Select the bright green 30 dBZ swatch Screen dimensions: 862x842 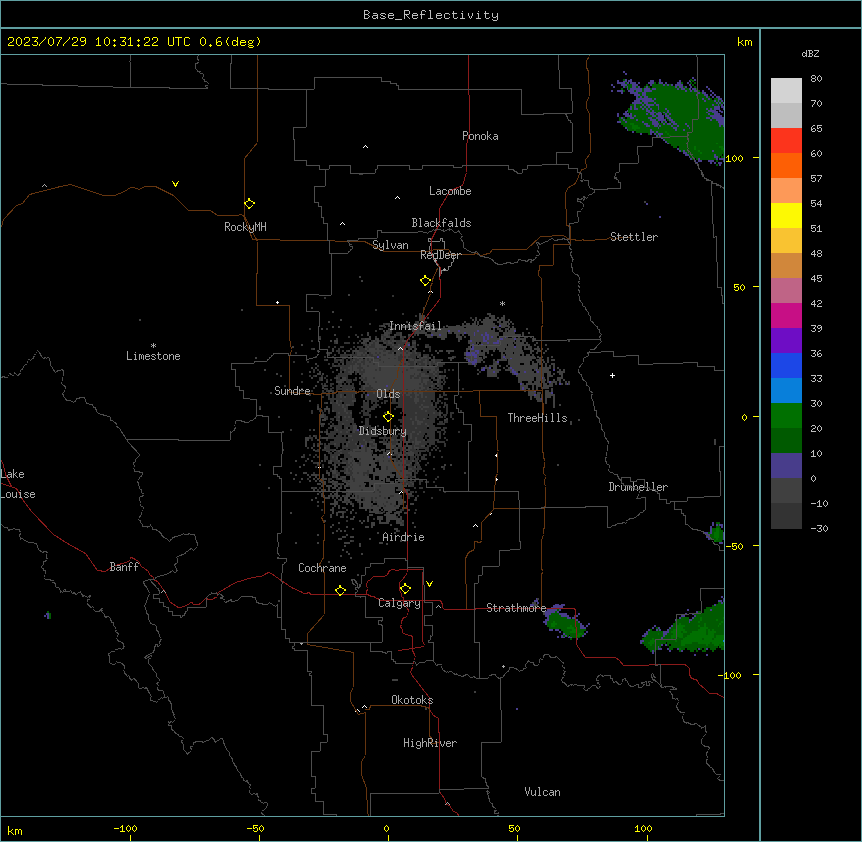(x=786, y=416)
